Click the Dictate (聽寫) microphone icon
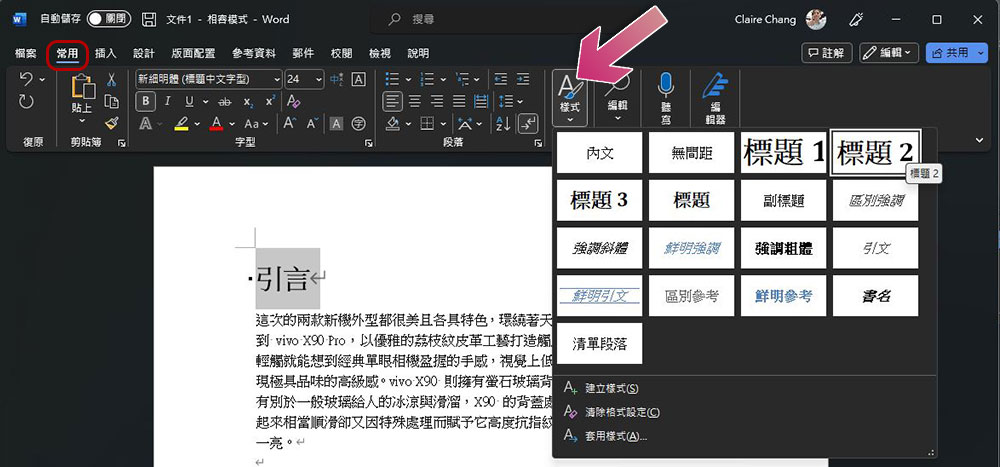This screenshot has width=1000, height=467. tap(665, 95)
